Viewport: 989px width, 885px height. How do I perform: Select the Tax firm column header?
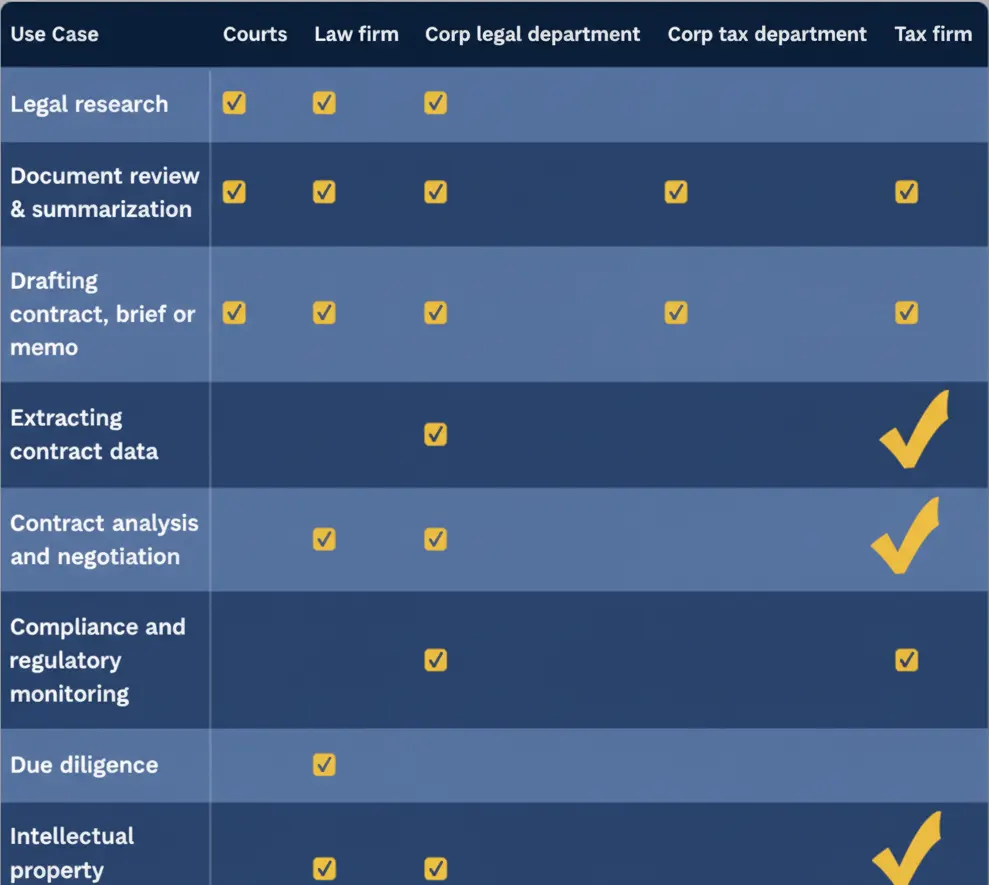932,34
